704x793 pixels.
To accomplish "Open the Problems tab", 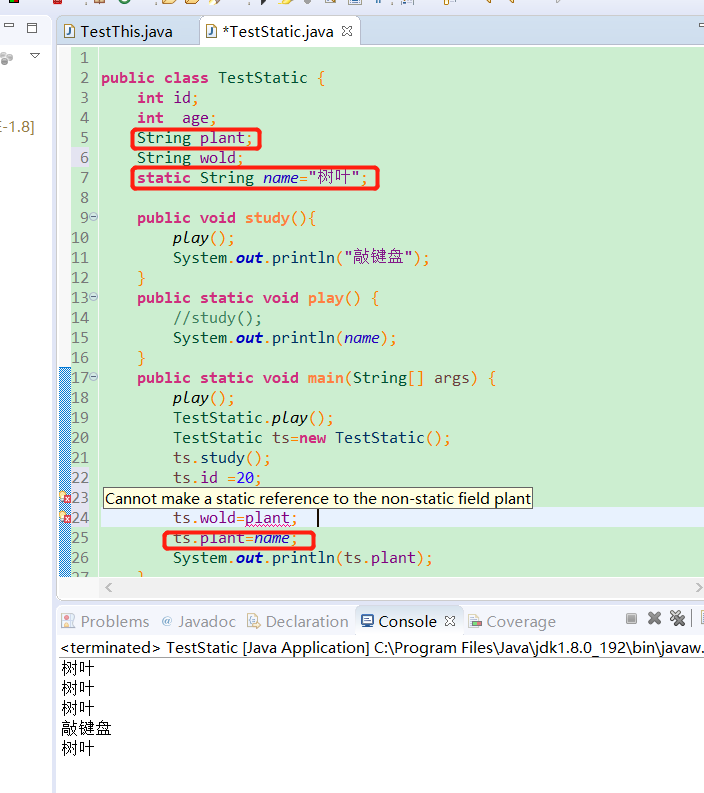I will click(x=105, y=621).
